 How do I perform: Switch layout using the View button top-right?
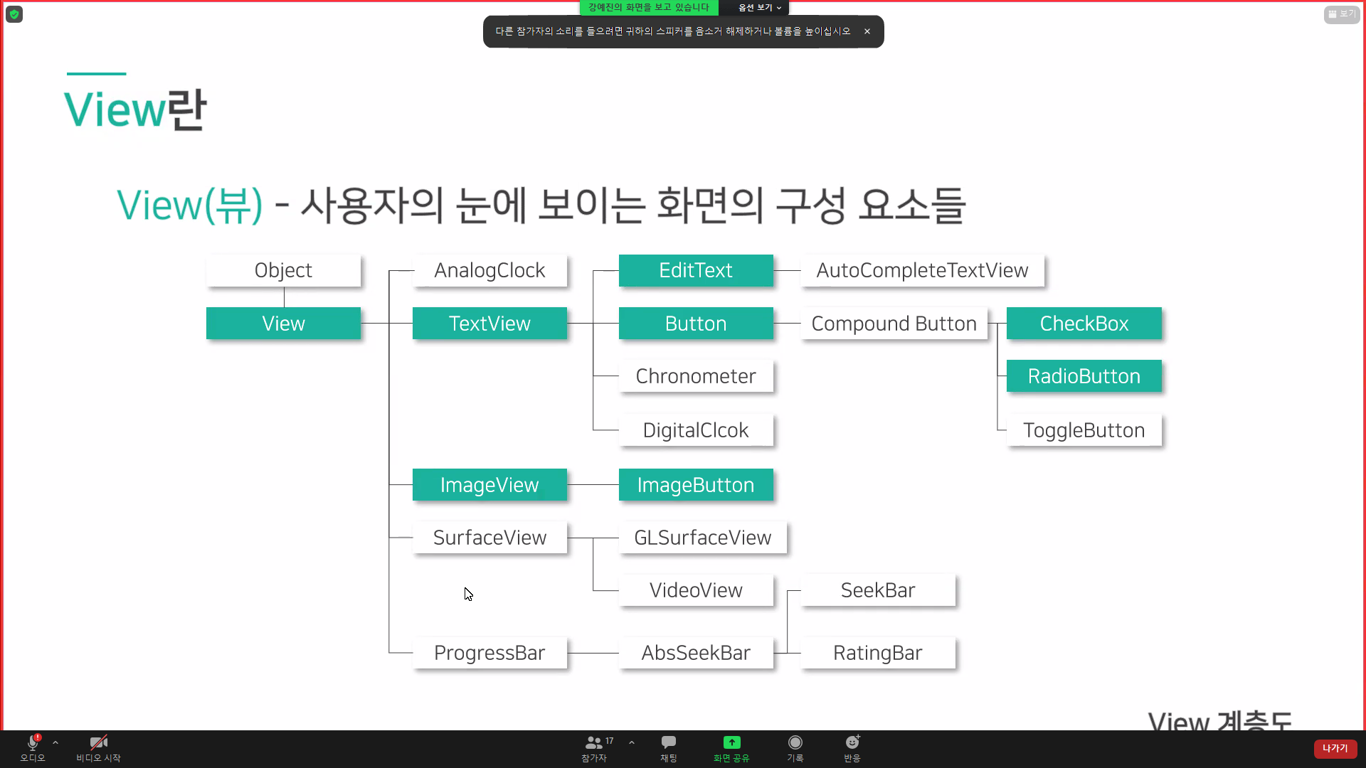pyautogui.click(x=1341, y=14)
